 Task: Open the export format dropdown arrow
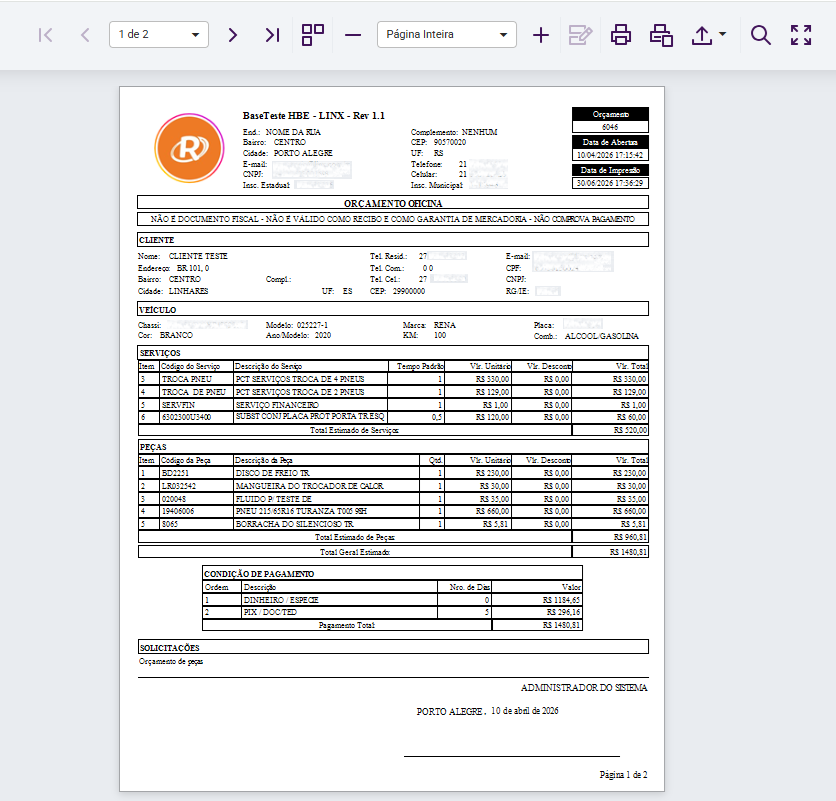722,34
